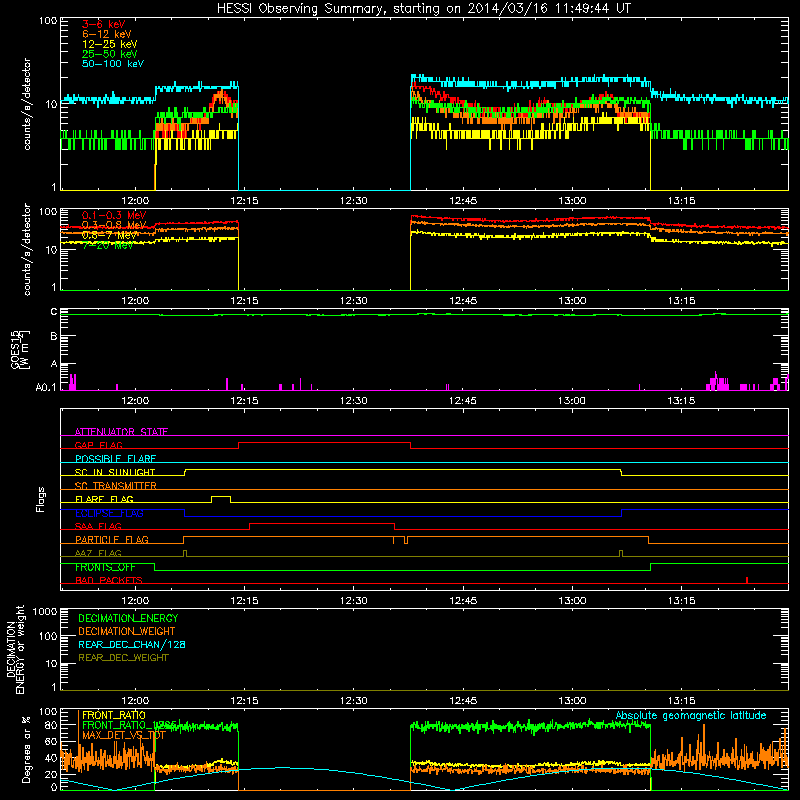
Task: Click the '0.1-0.3 MeV' legend entry
Action: click(x=114, y=215)
